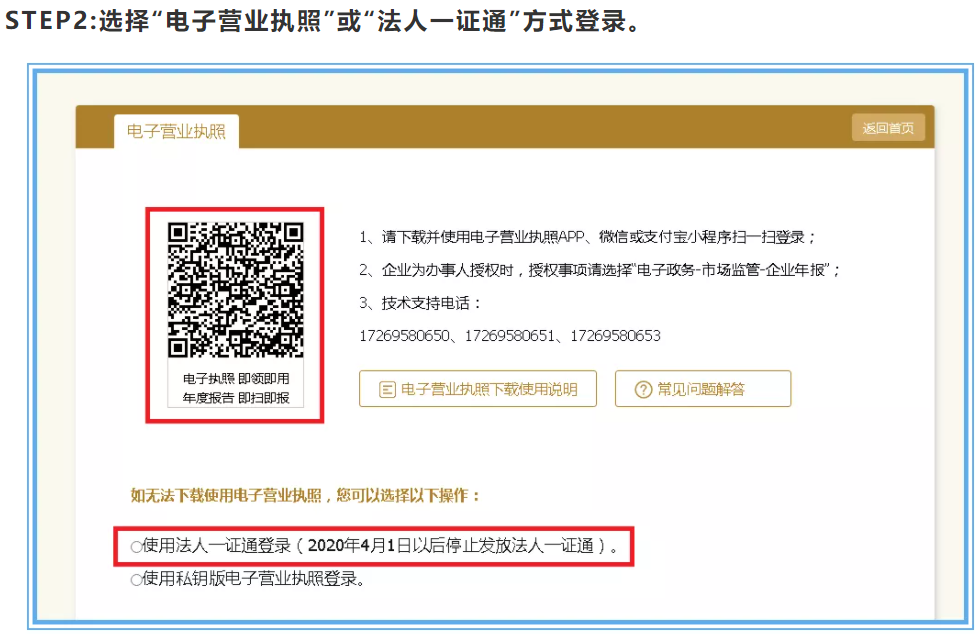Click instruction line 2 about 企业年报 authorization
This screenshot has height=634, width=980.
[599, 270]
